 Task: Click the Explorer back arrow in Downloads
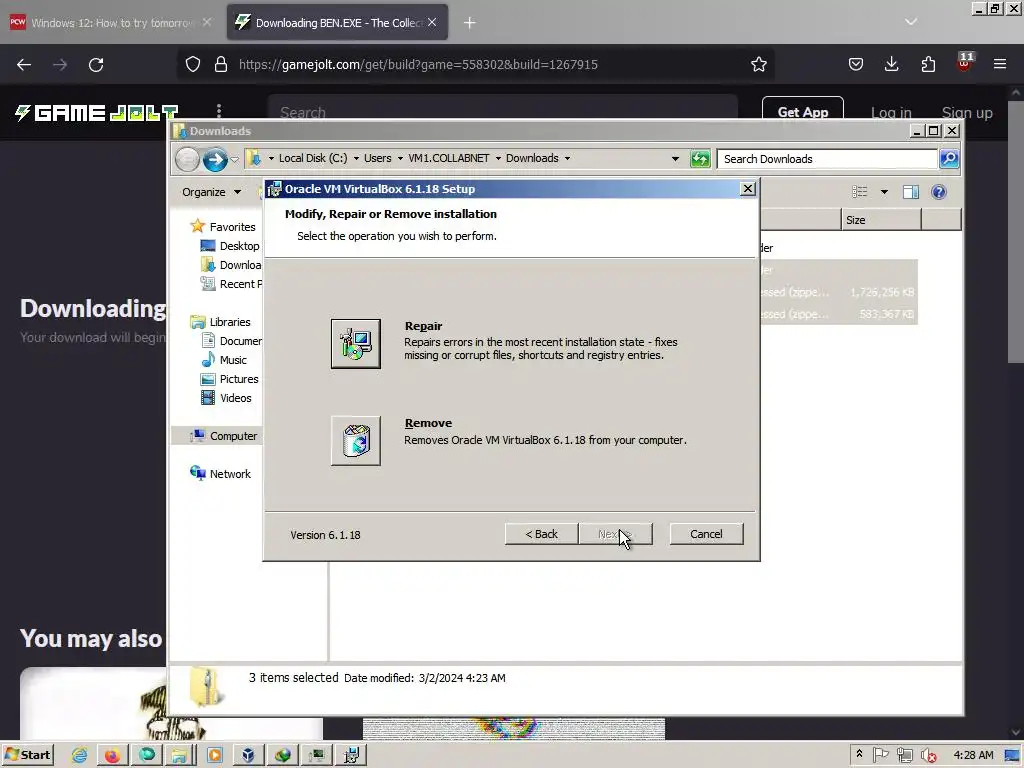pos(187,159)
